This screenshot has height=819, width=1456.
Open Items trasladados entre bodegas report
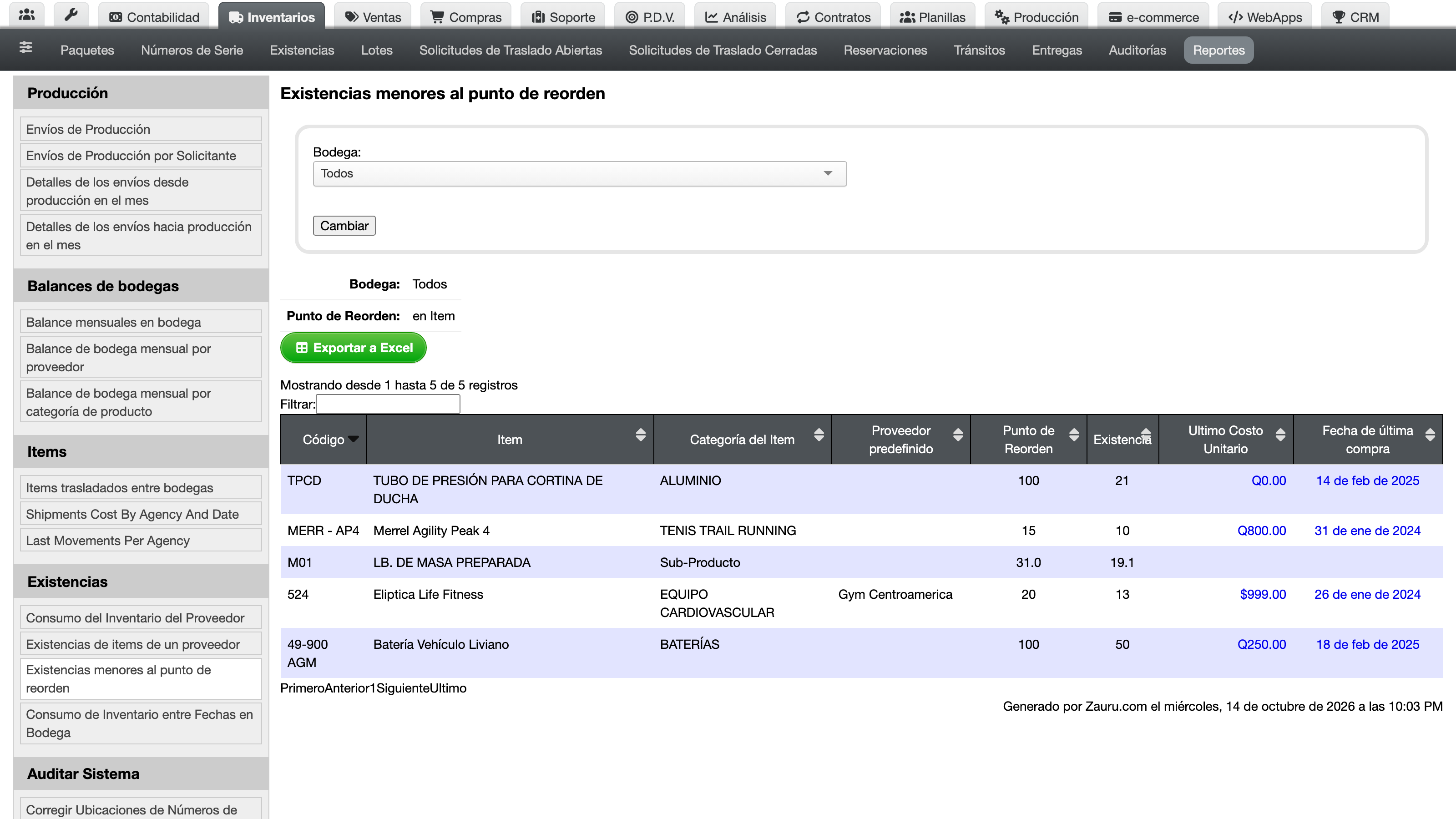click(141, 487)
